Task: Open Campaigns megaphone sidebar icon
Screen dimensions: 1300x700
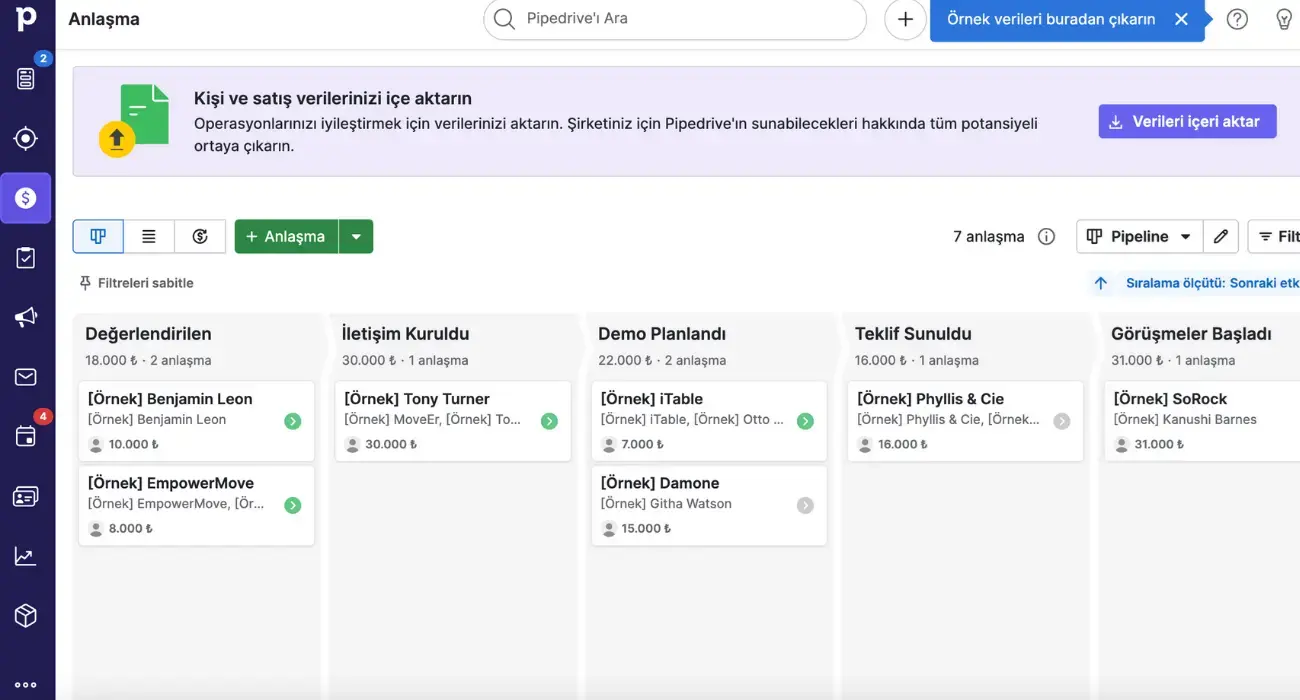Action: (26, 318)
